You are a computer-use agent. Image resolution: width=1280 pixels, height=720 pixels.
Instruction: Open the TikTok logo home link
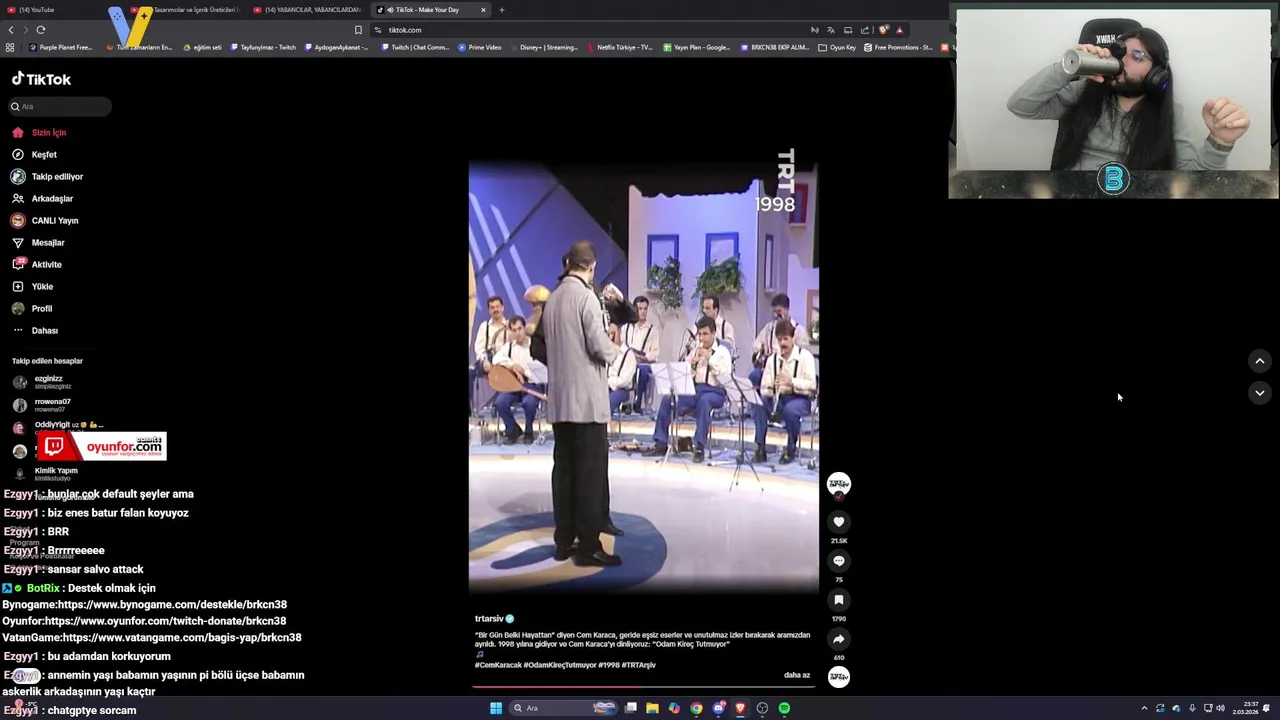click(x=41, y=79)
